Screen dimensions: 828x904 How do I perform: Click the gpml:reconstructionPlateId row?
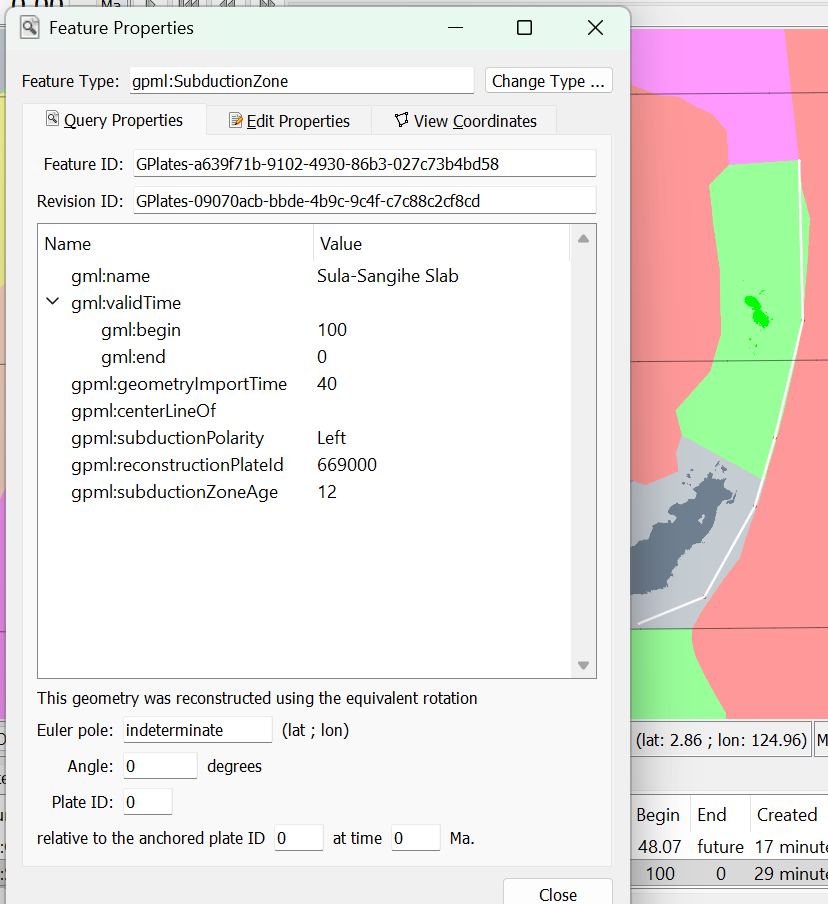click(177, 465)
